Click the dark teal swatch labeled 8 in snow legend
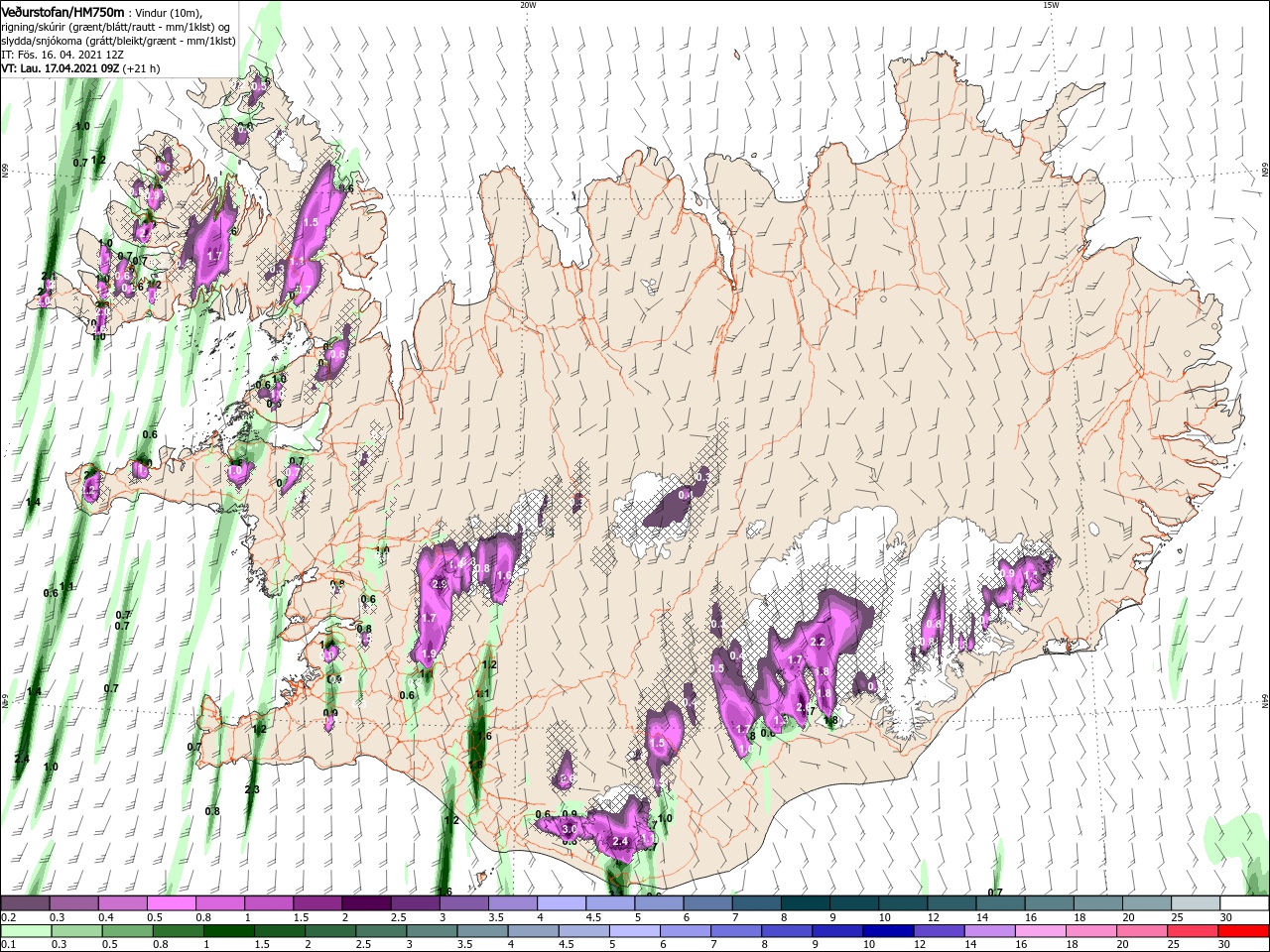 click(805, 903)
